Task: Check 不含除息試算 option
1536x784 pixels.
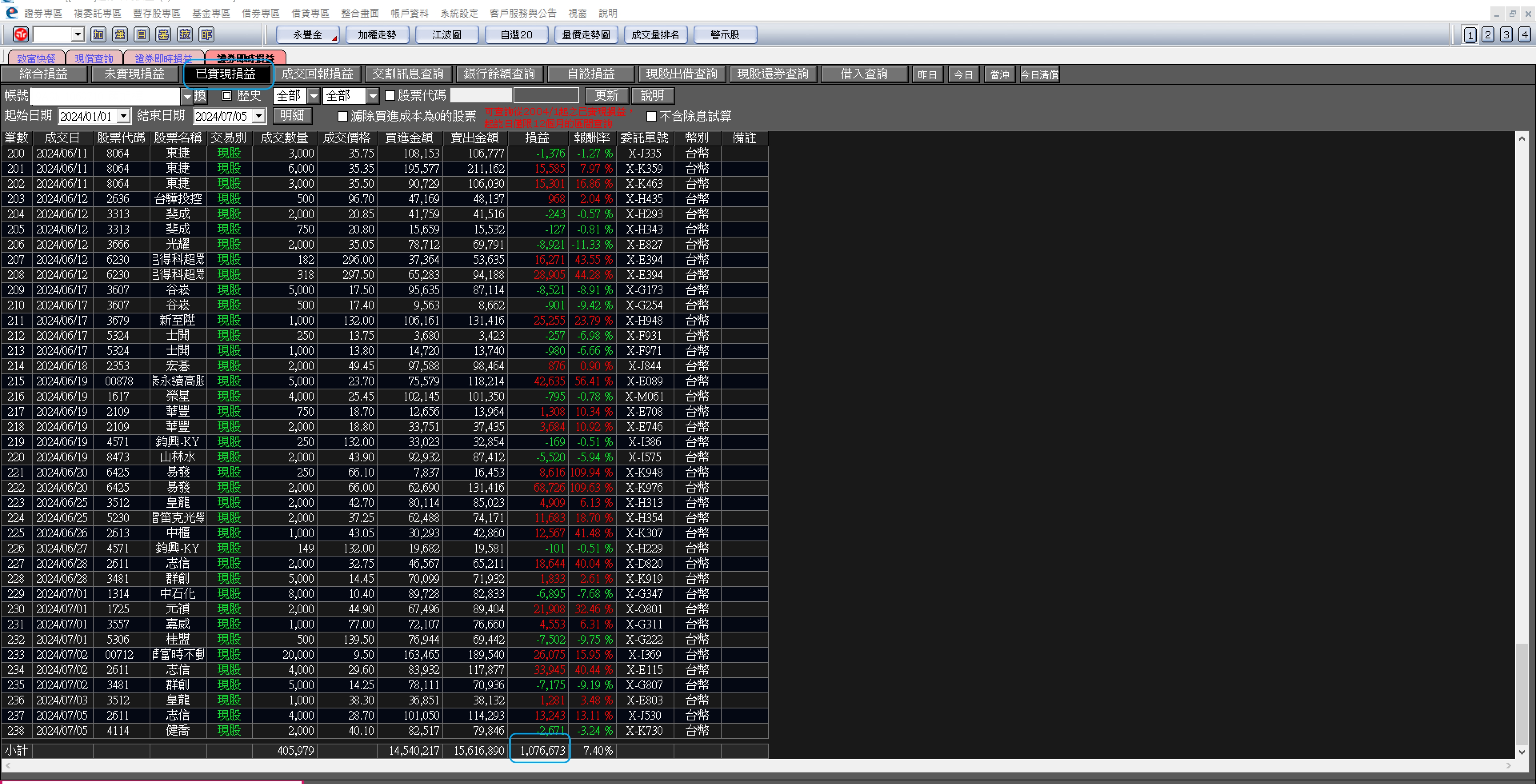Action: click(651, 116)
